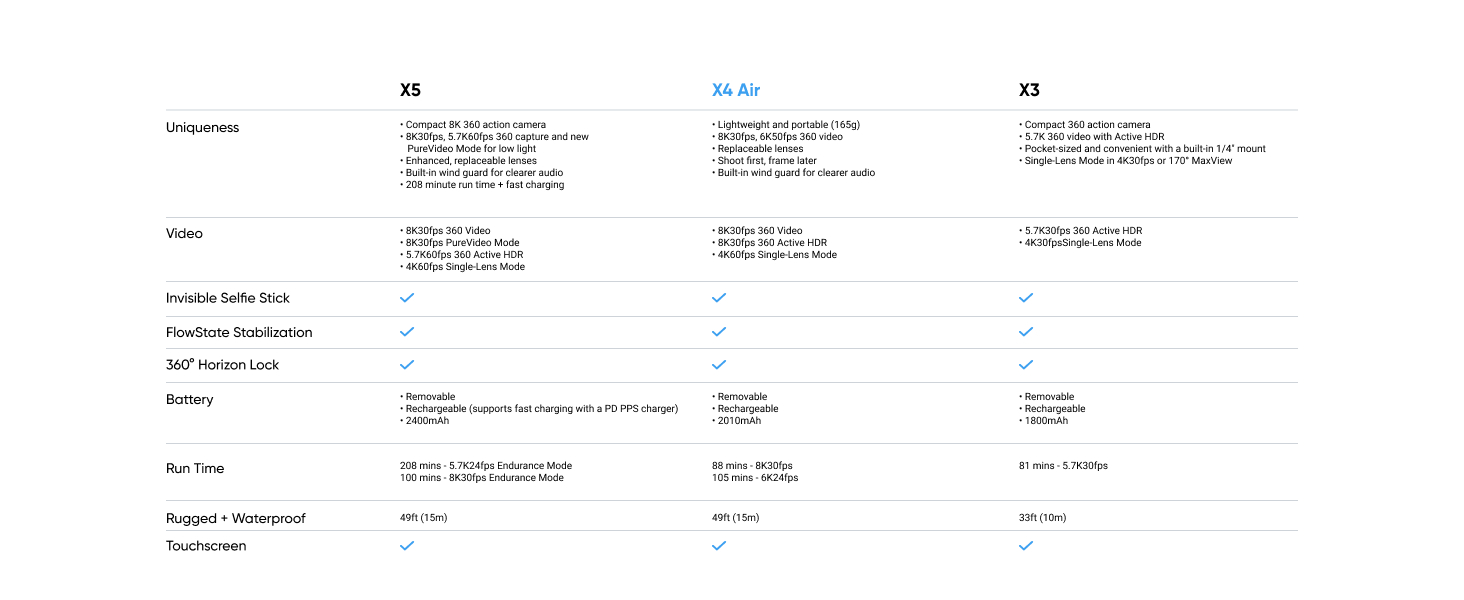
Task: Select the X3 column heading
Action: [1029, 90]
